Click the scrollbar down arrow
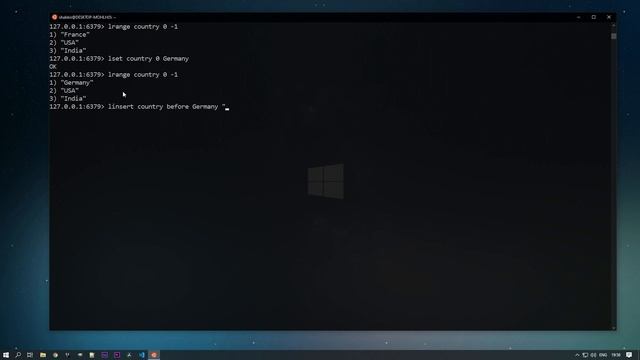The image size is (640, 360). [613, 328]
